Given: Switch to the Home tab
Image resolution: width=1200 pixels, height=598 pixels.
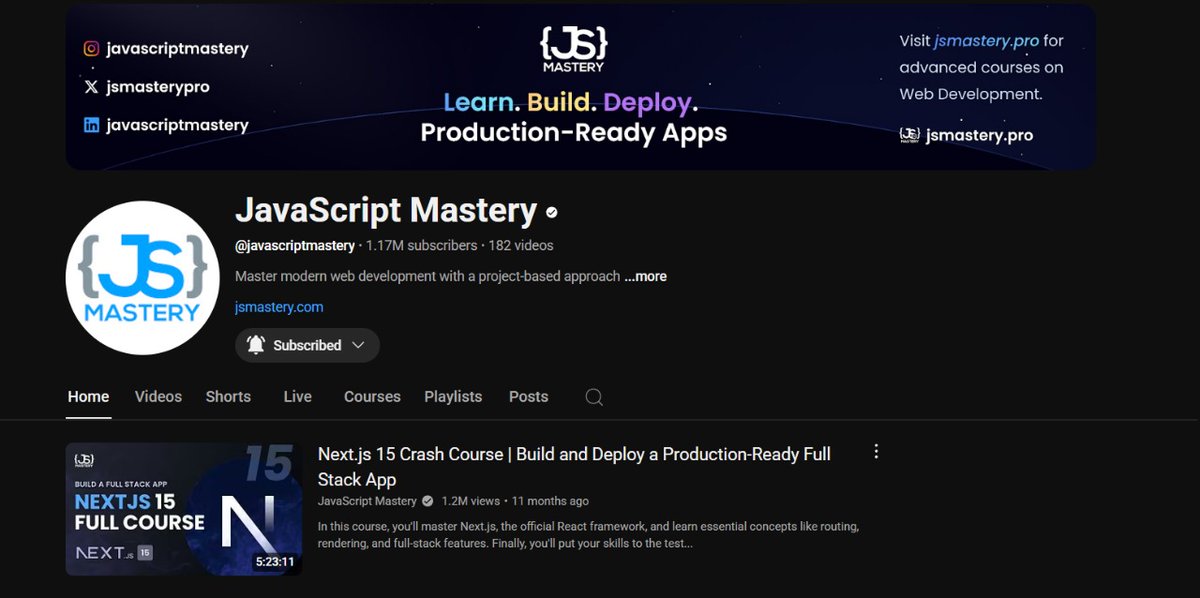Looking at the screenshot, I should [88, 397].
